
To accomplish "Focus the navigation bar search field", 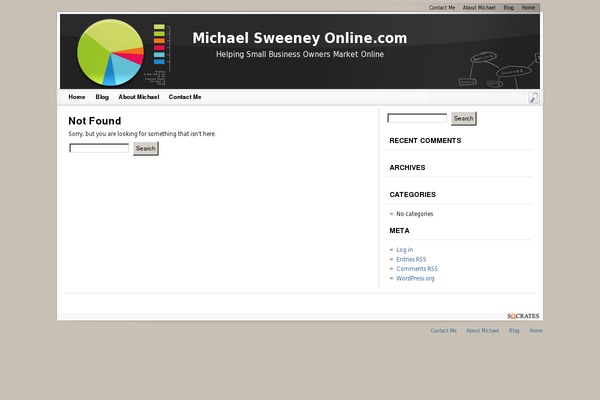I will 478,98.
